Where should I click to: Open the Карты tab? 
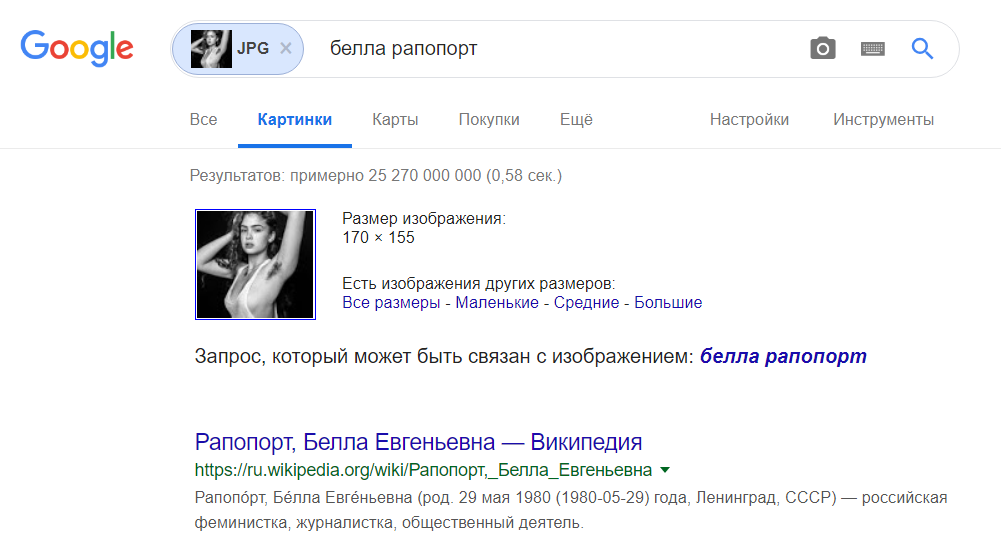point(395,120)
